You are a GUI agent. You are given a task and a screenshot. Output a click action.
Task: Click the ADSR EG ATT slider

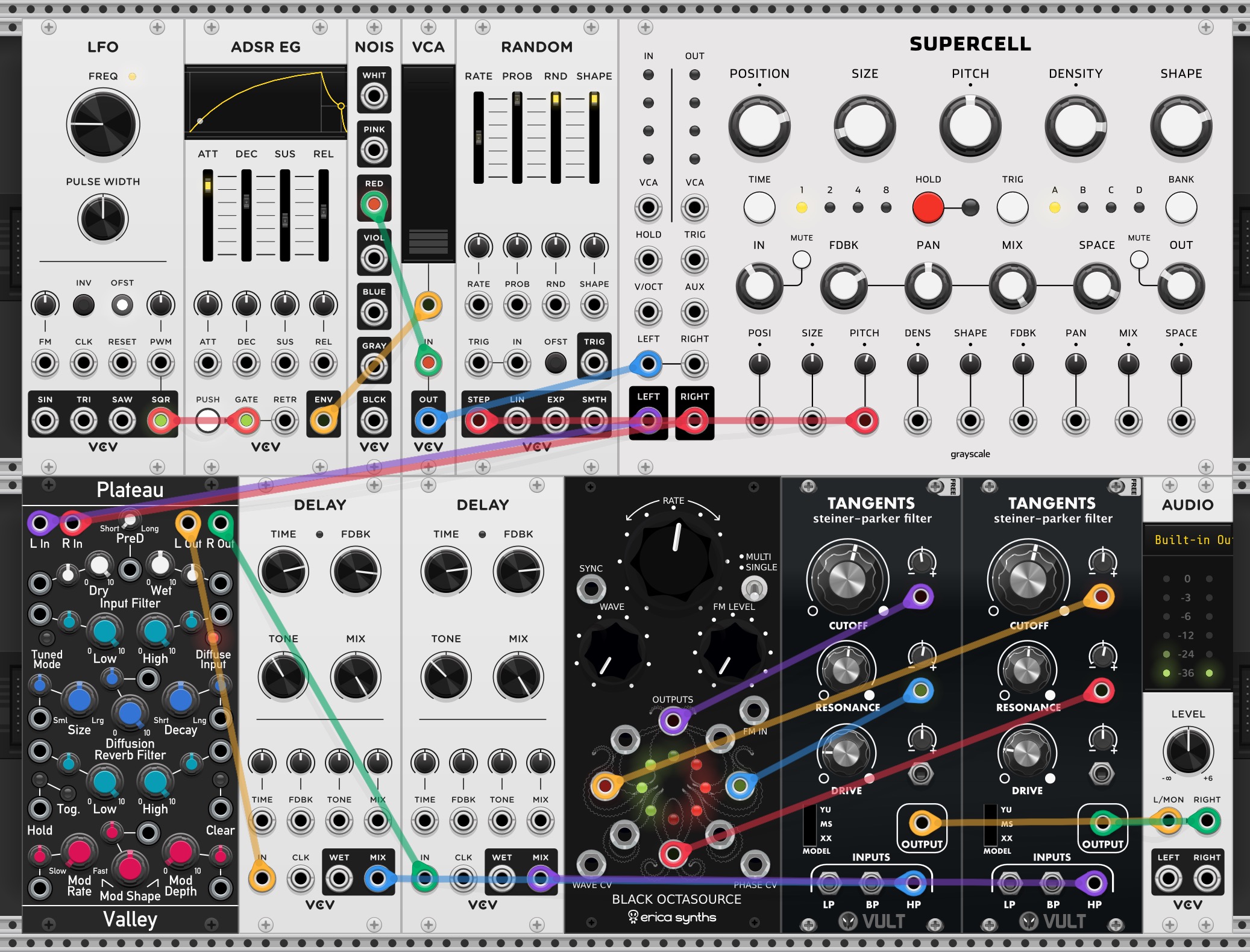[208, 215]
